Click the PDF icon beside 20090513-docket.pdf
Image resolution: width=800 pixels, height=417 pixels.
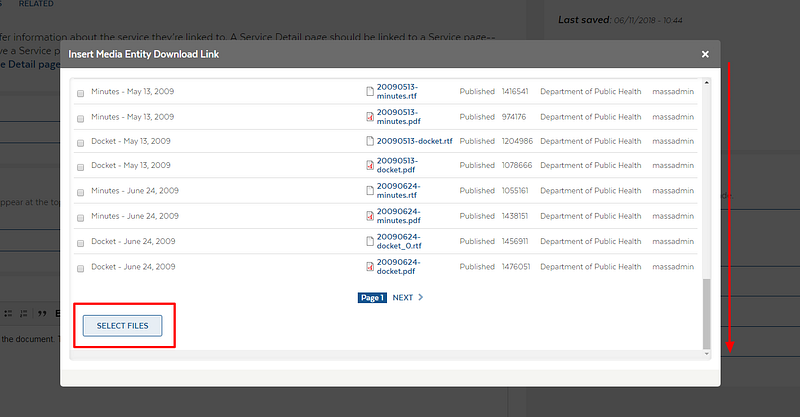tap(370, 165)
